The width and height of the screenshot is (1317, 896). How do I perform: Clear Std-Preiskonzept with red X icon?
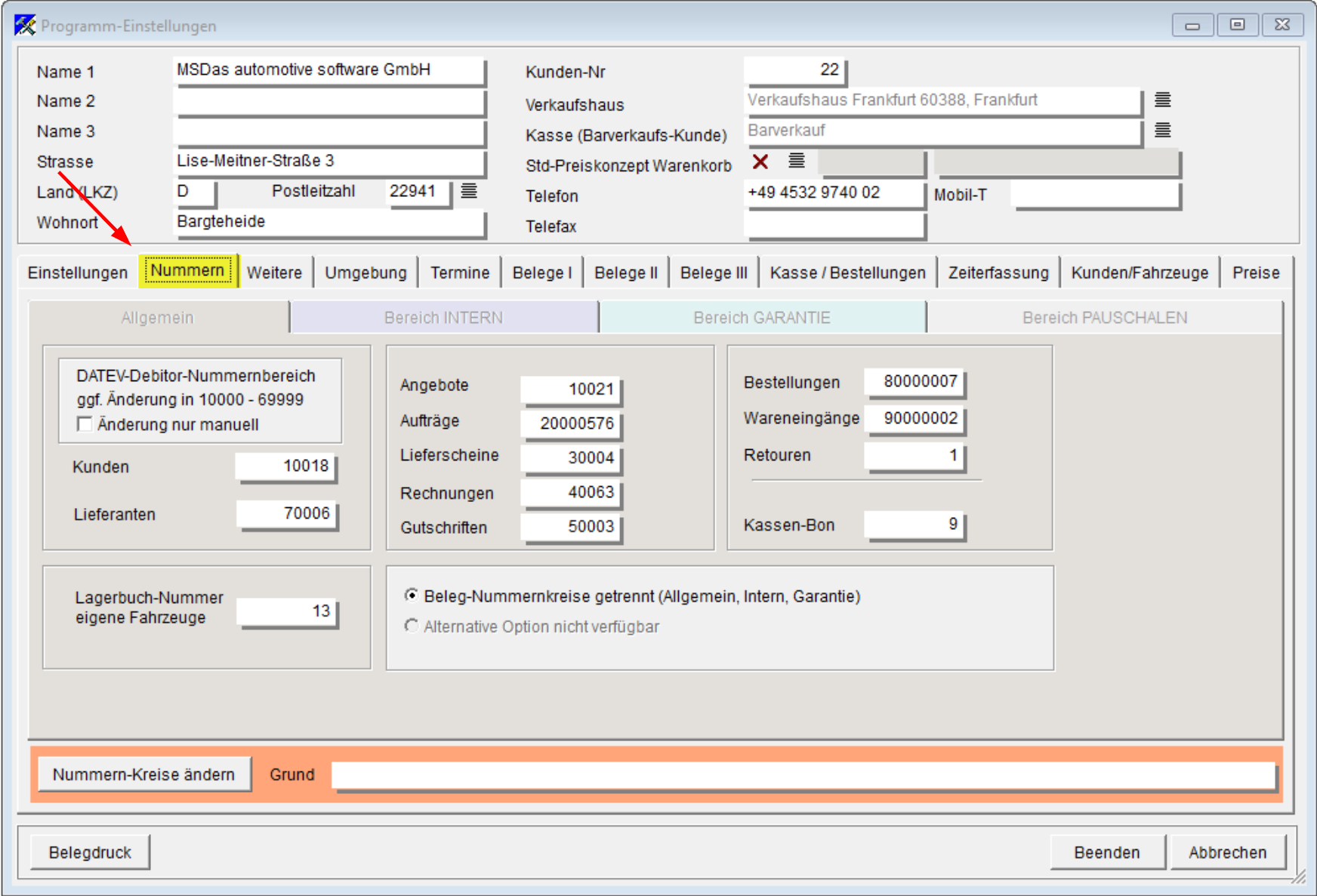tap(760, 162)
